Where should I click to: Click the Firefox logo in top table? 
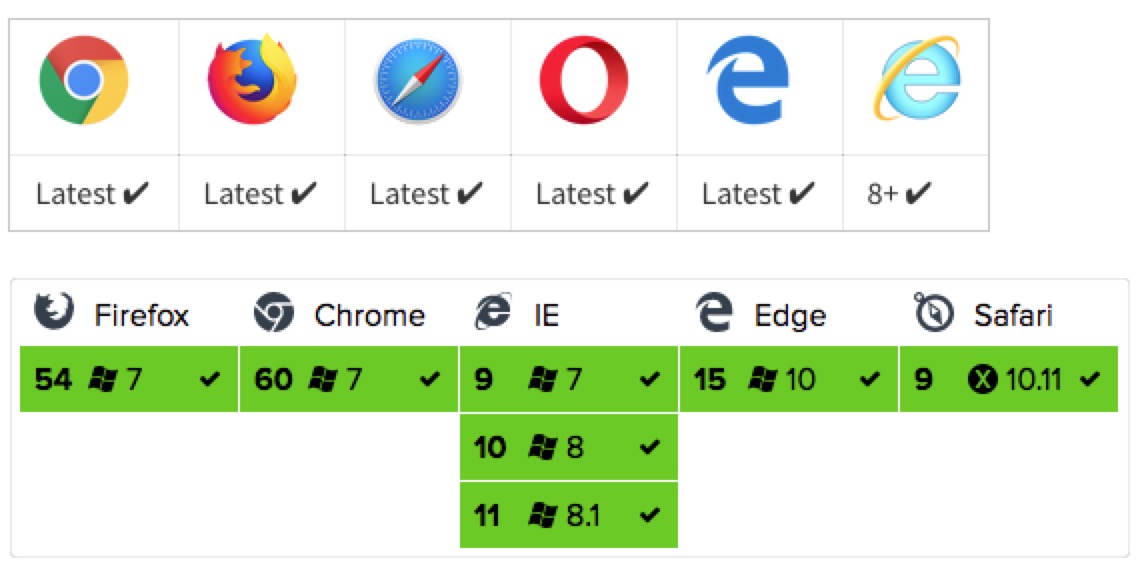pos(252,80)
